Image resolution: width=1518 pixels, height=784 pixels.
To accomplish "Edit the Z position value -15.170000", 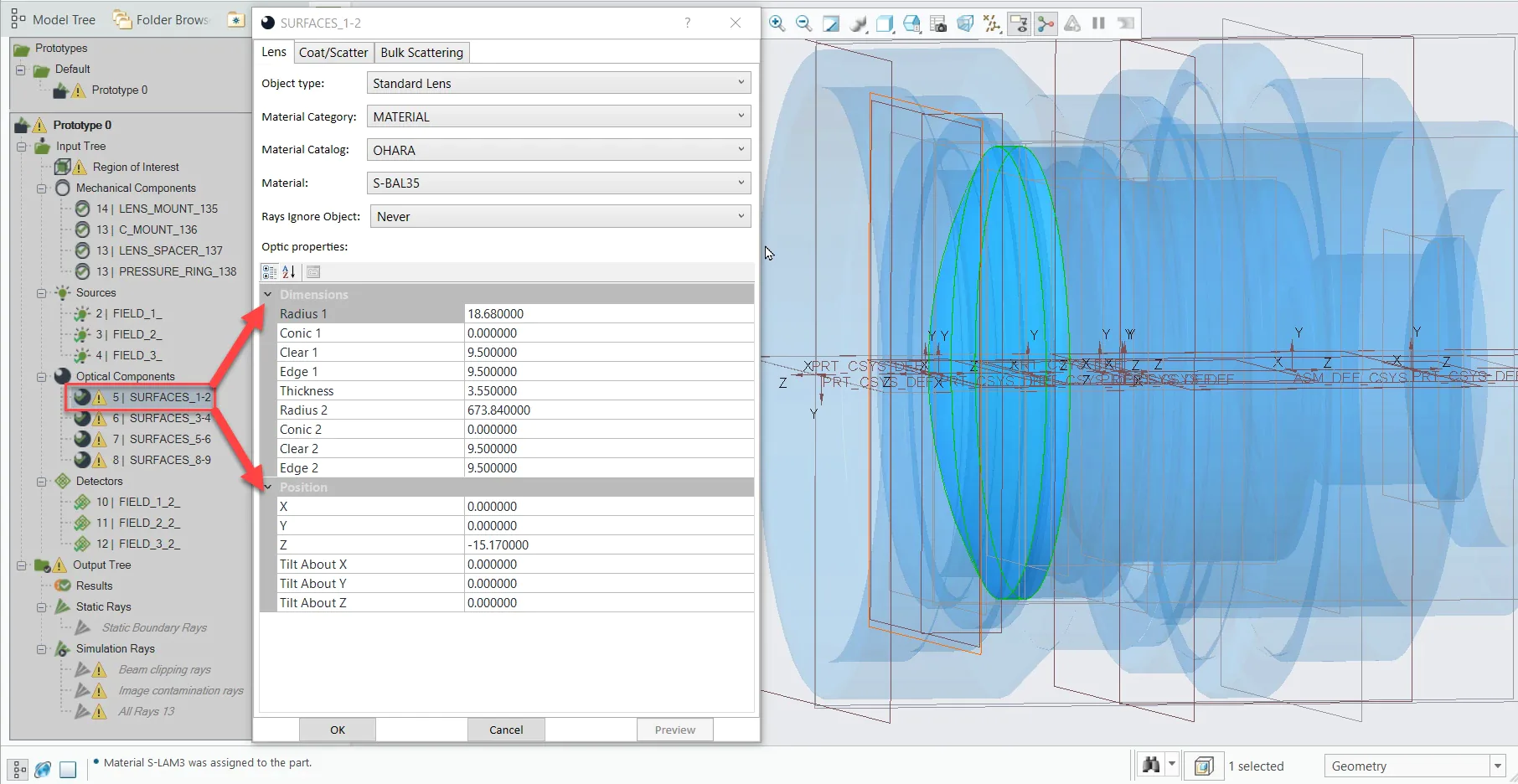I will [609, 544].
